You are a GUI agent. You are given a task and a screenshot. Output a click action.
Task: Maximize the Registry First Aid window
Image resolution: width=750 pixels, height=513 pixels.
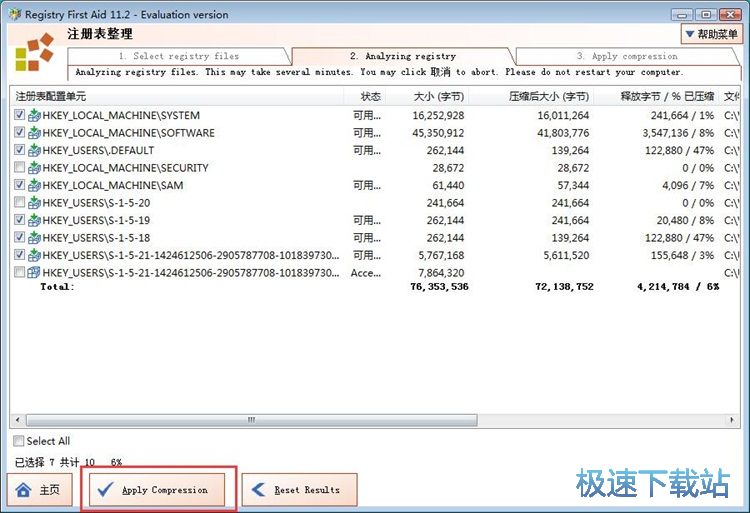[x=706, y=14]
